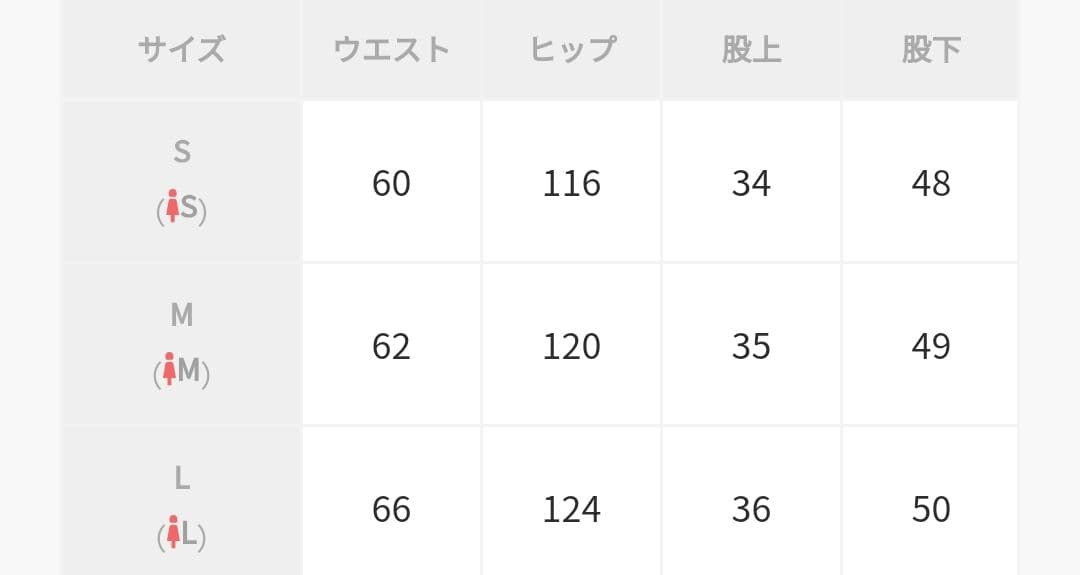The width and height of the screenshot is (1080, 575).
Task: Select the ウエスト column header
Action: (391, 49)
